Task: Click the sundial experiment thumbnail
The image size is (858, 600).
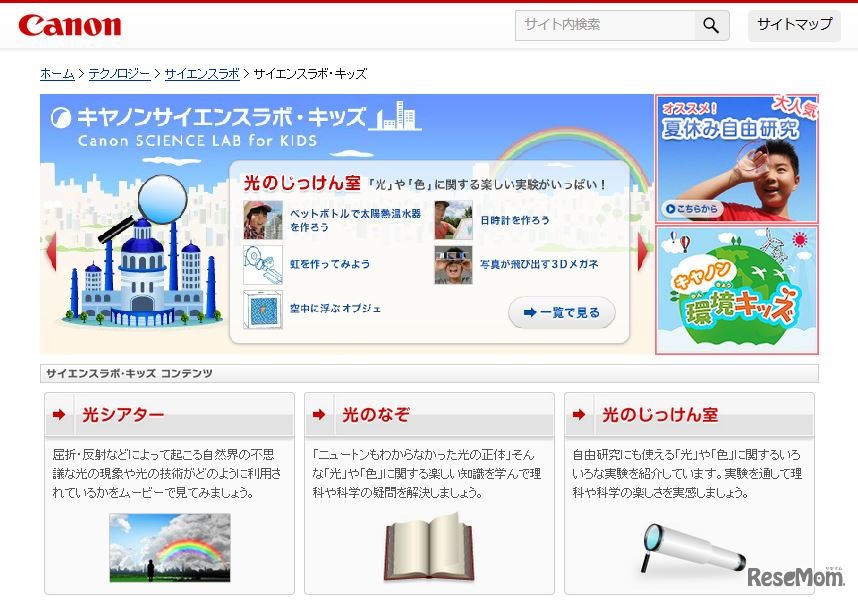Action: coord(453,220)
